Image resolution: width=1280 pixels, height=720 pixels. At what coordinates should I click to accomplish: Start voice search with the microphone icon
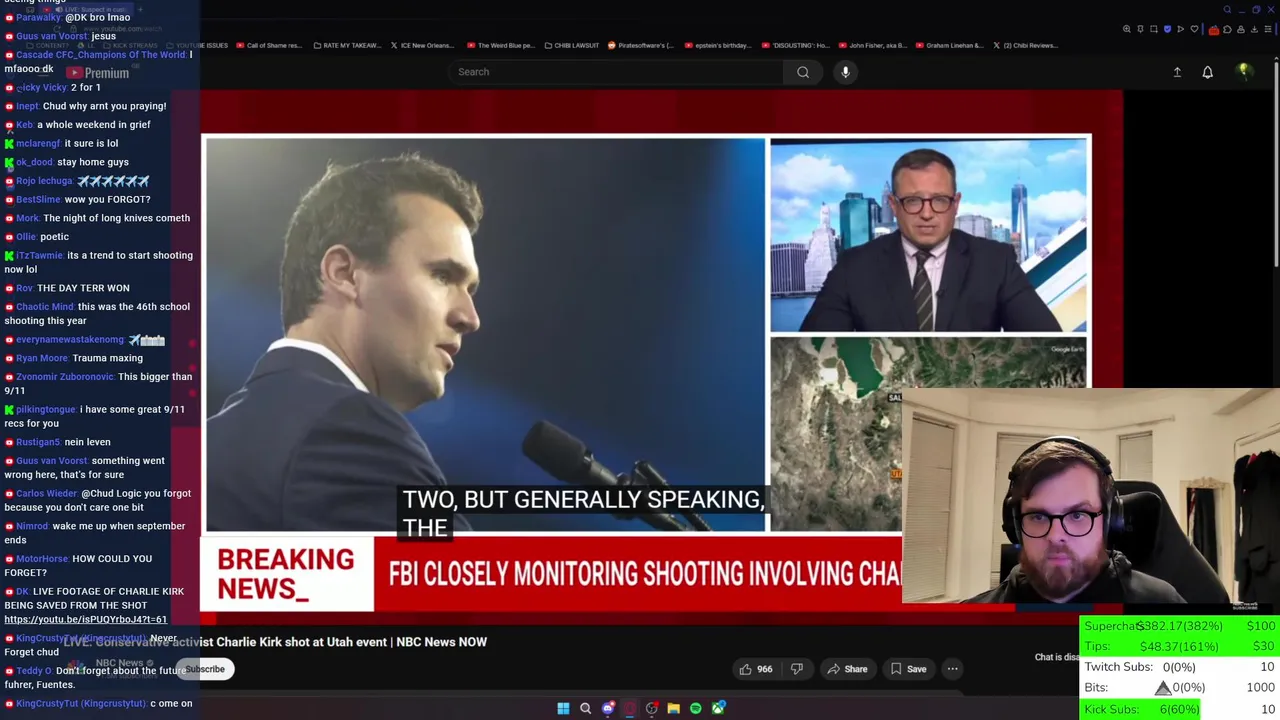pyautogui.click(x=845, y=72)
